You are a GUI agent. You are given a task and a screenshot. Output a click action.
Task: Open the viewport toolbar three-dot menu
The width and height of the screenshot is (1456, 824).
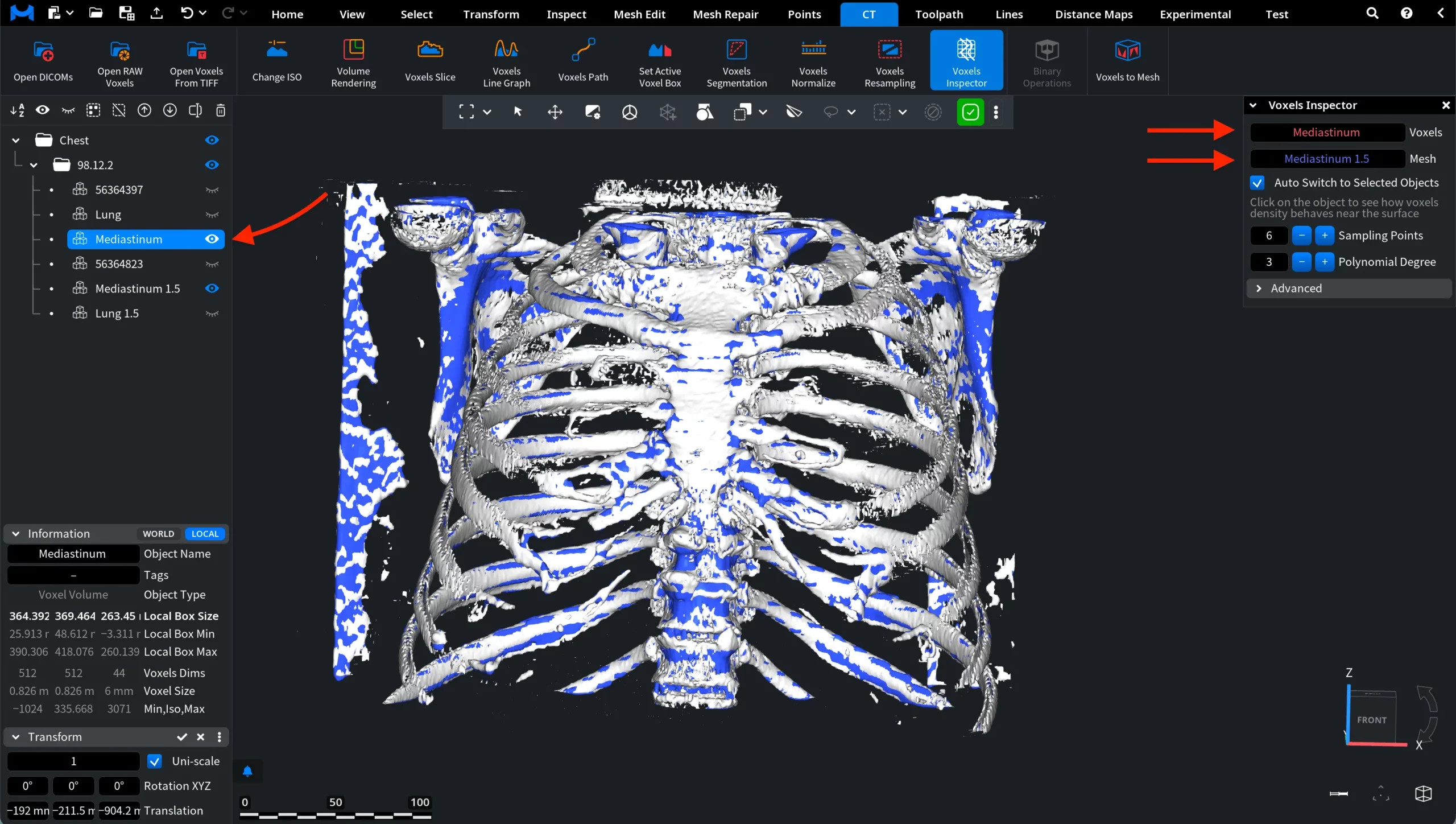tap(996, 112)
